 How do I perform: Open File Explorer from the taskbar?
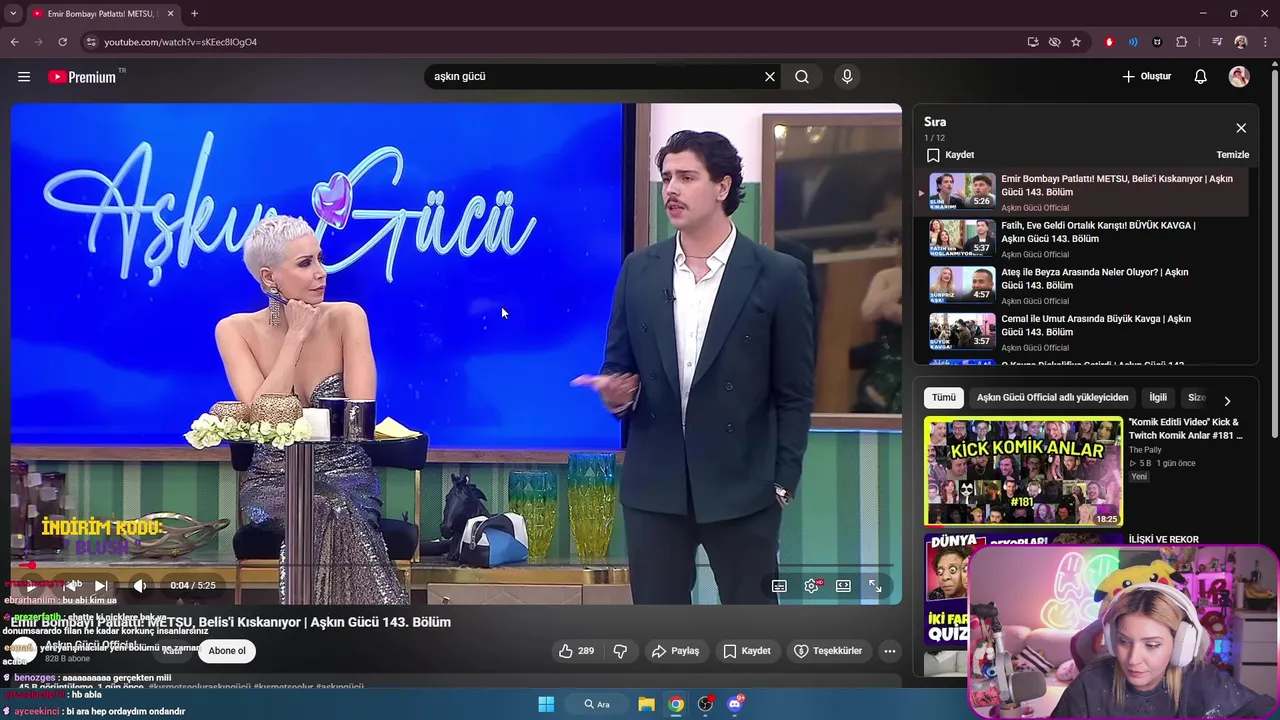click(x=646, y=704)
